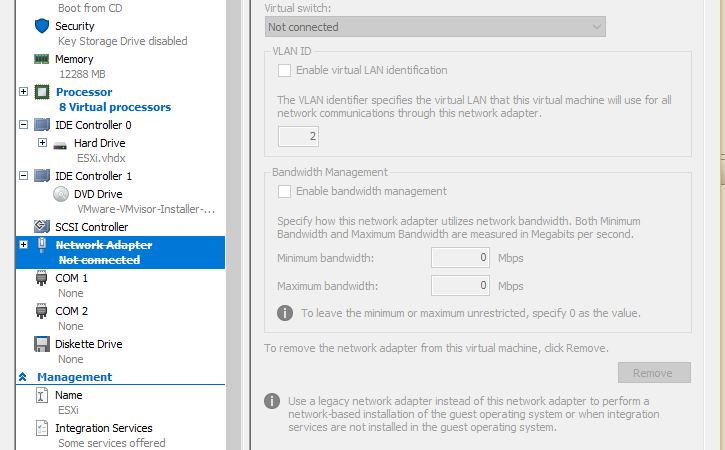
Task: Select the COM 1 port icon
Action: point(42,278)
